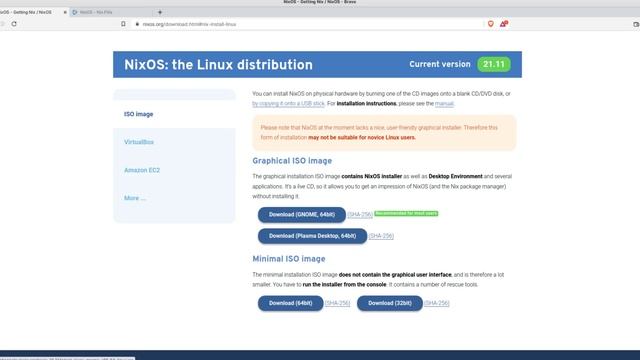This screenshot has width=640, height=360.
Task: Click the 'Minimal ISO image' heading
Action: pyautogui.click(x=289, y=259)
